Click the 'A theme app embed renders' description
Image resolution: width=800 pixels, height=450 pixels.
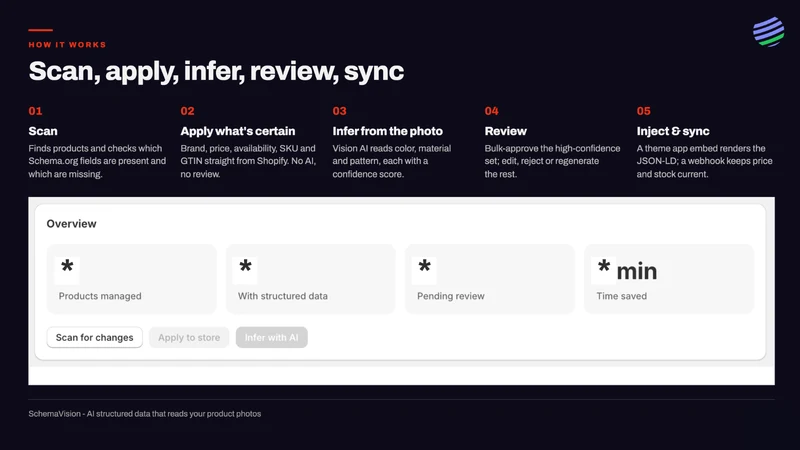click(705, 161)
